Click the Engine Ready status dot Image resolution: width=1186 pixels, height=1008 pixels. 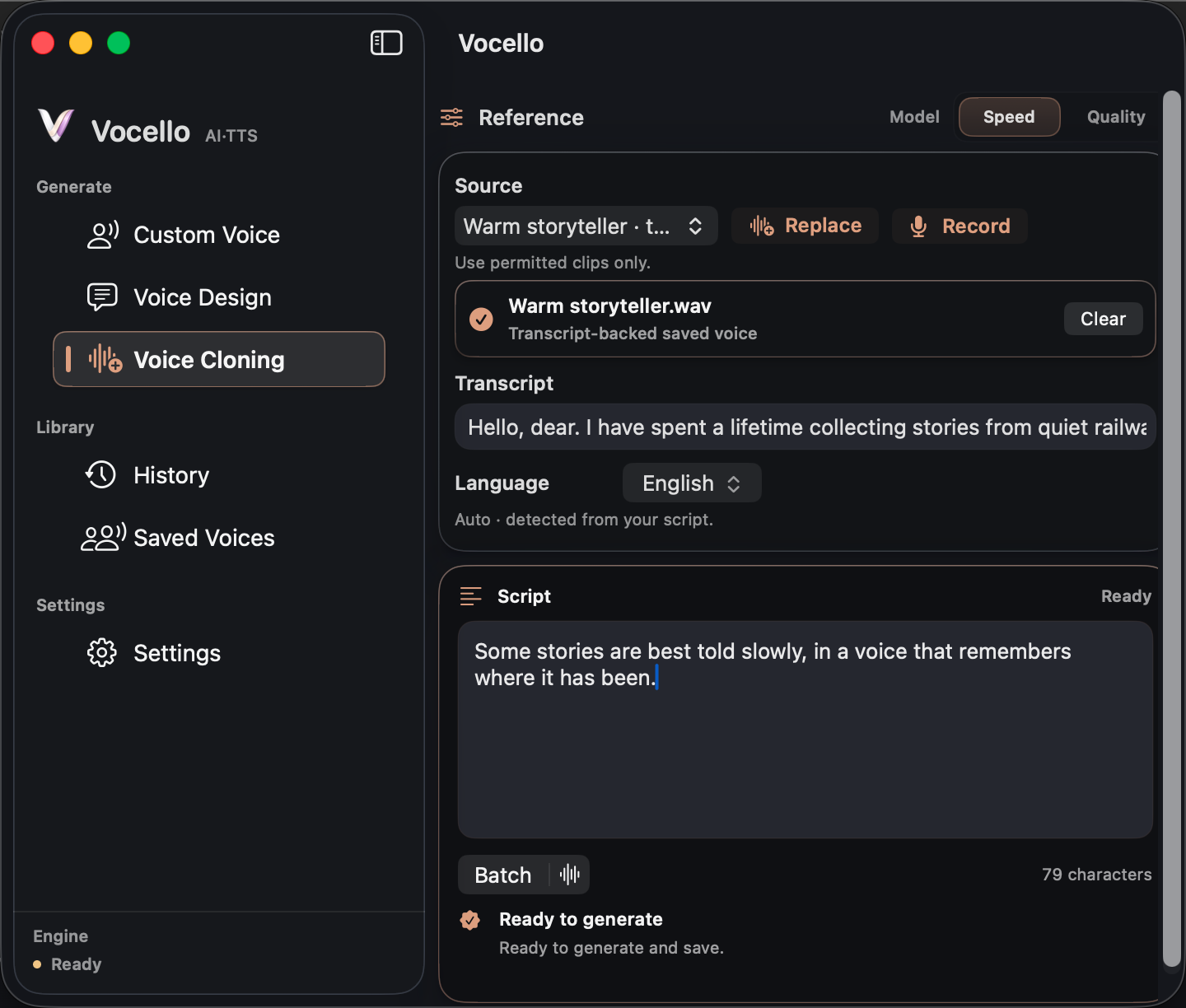(37, 964)
